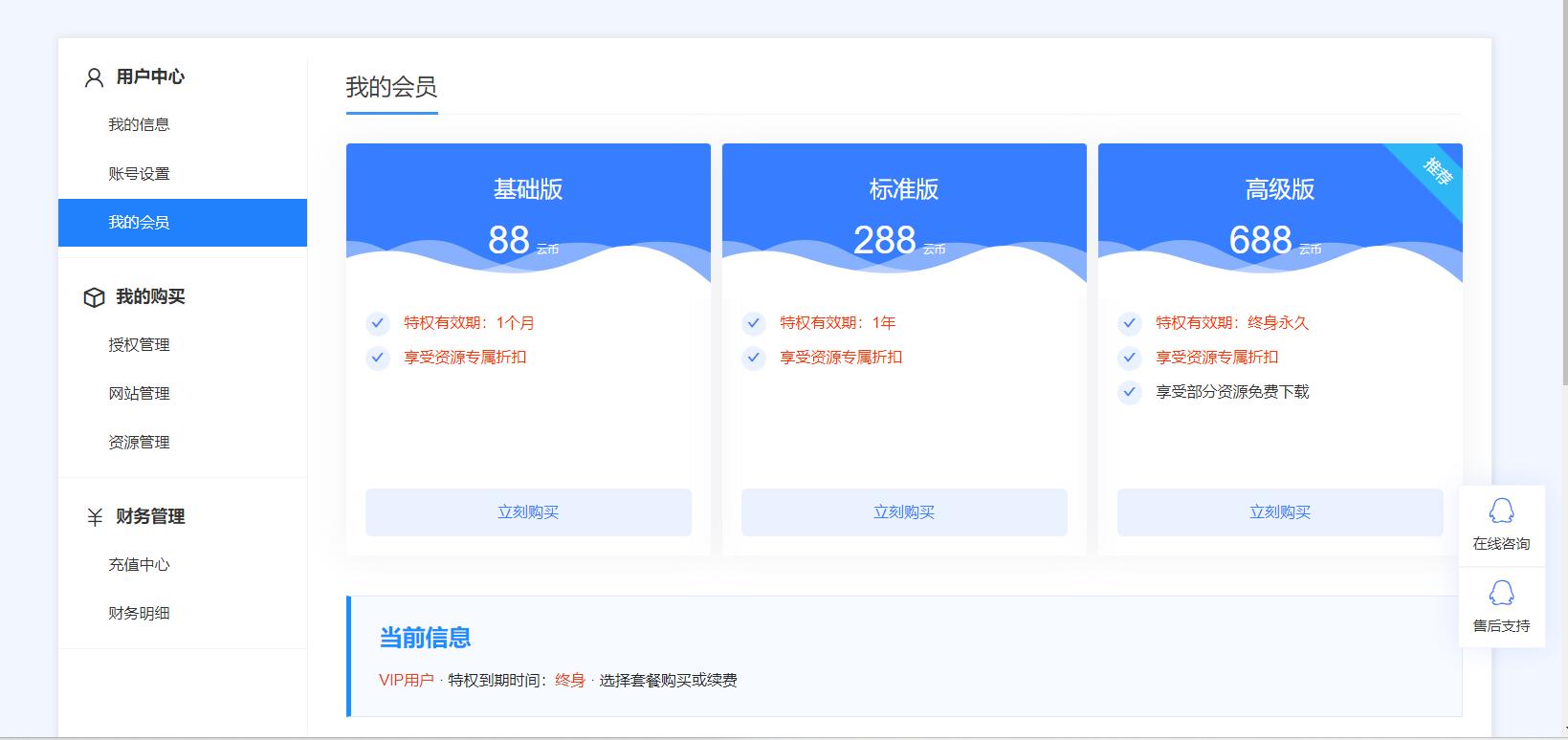
Task: Click the text 选择套餐购买或续费
Action: pos(668,681)
